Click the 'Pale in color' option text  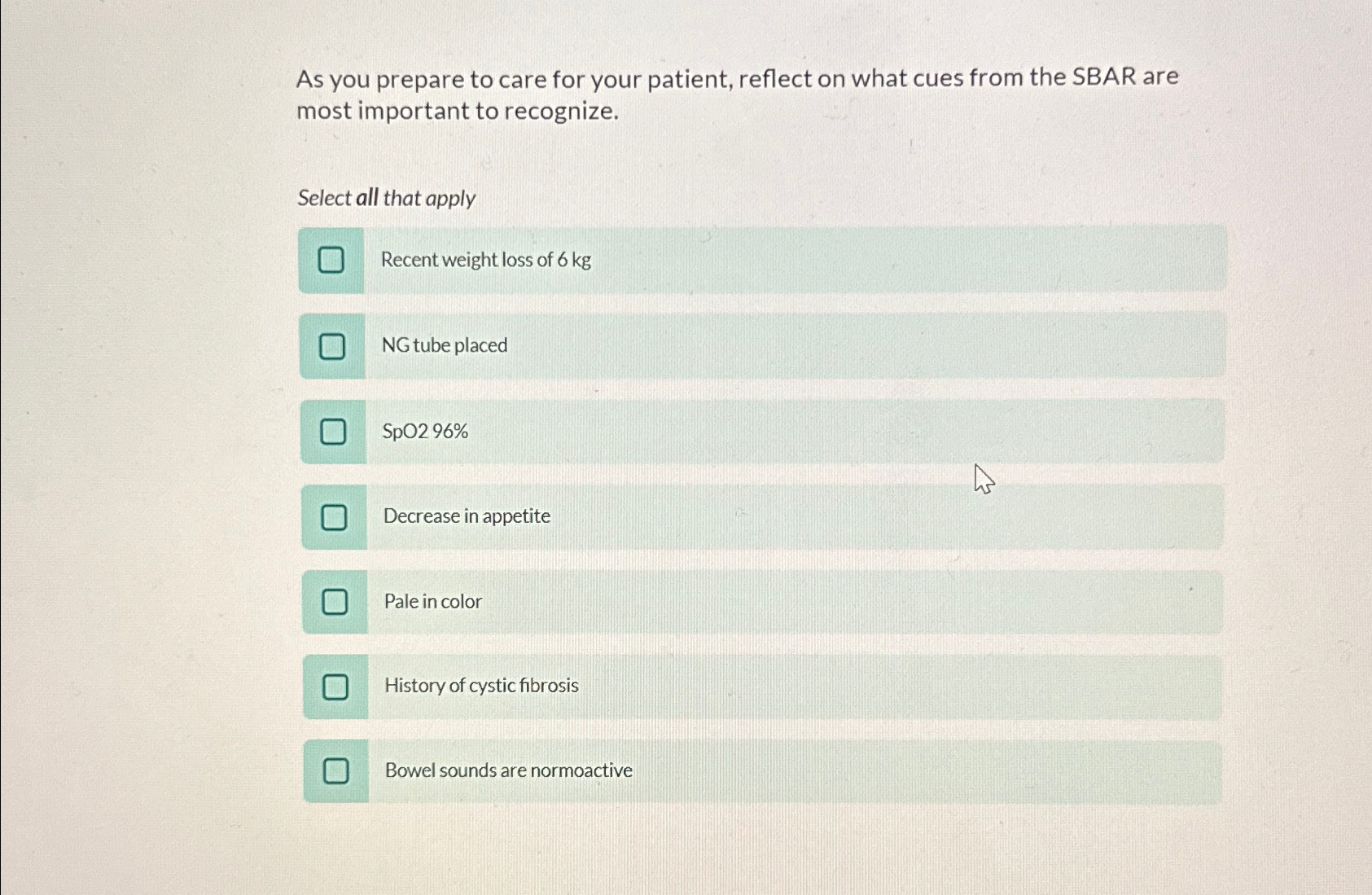tap(432, 601)
